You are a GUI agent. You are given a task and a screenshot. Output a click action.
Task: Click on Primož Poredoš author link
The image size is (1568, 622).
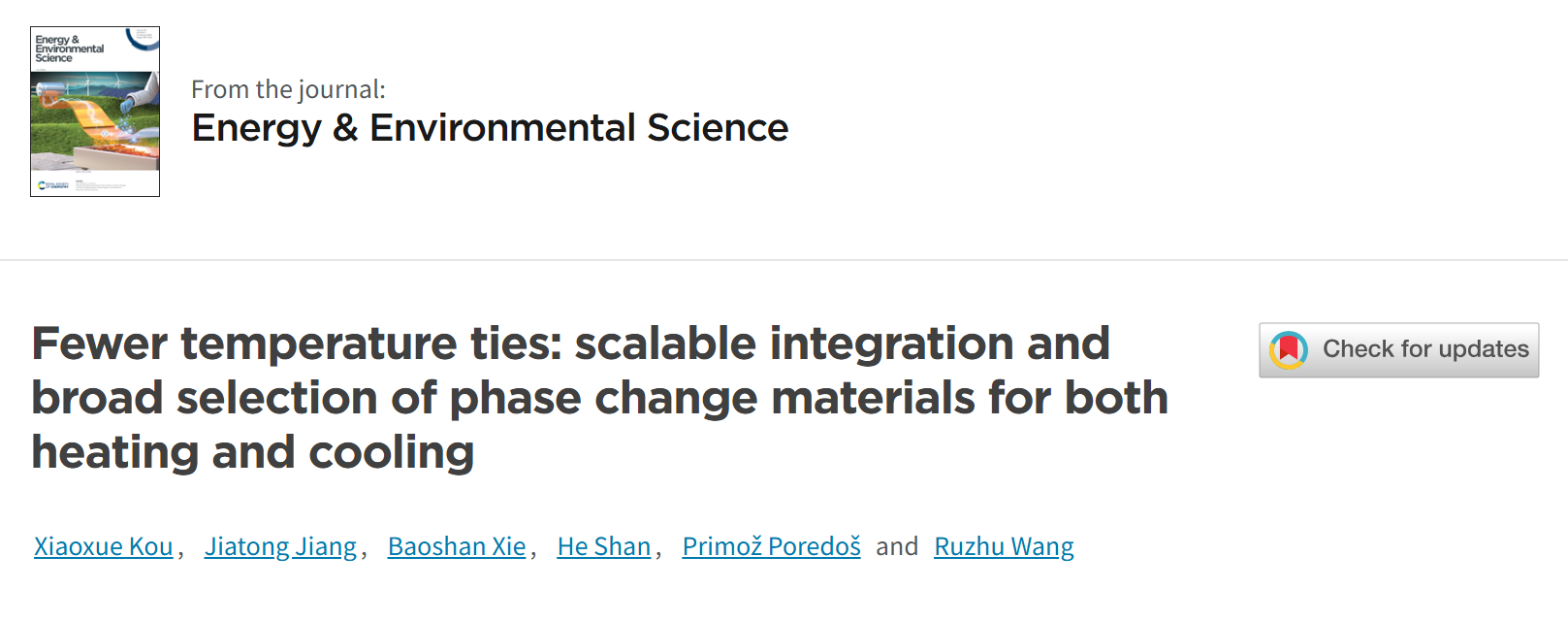tap(771, 546)
